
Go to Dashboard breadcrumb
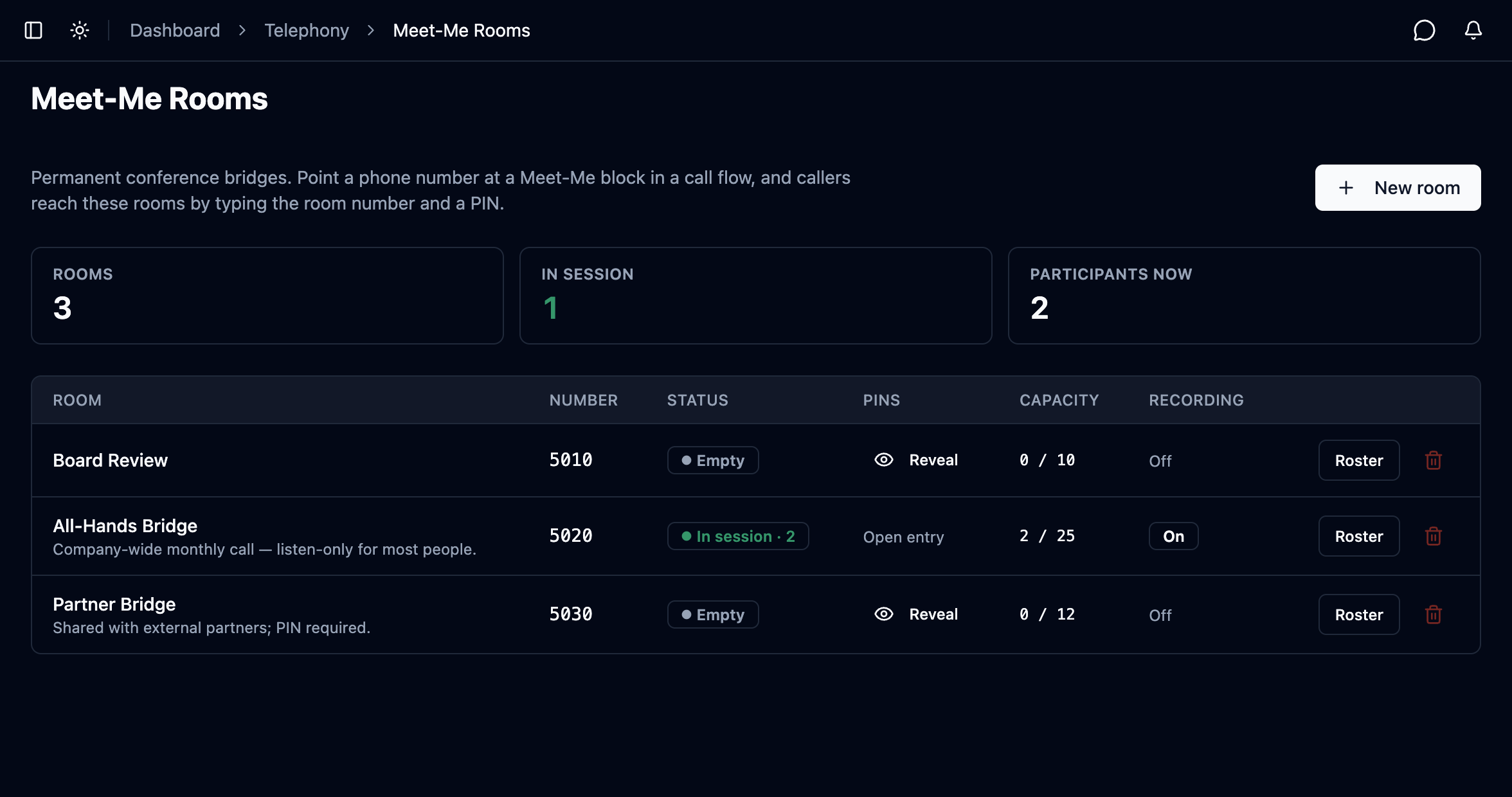pos(175,30)
